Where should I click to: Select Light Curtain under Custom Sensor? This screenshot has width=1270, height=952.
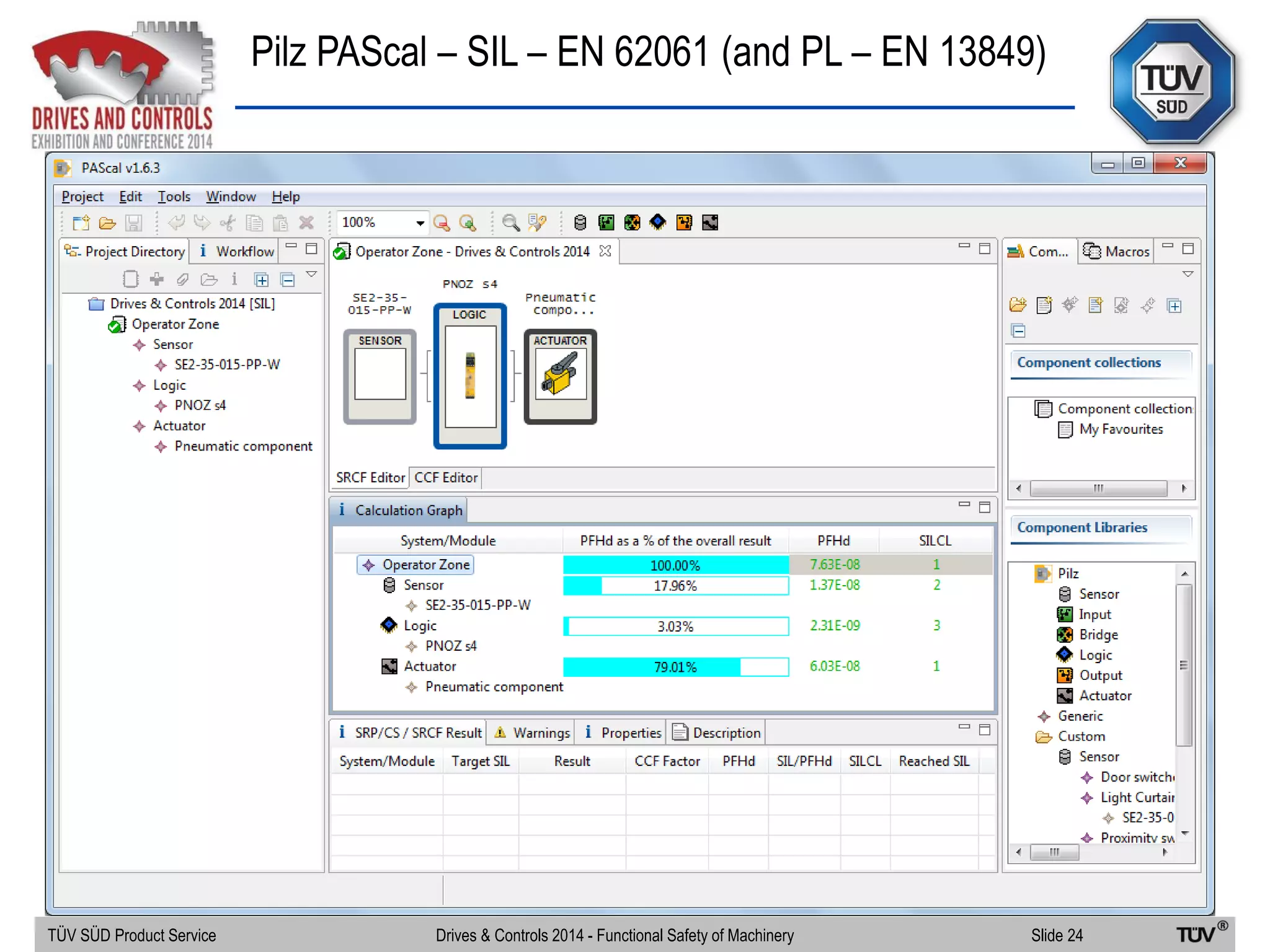[x=1137, y=798]
